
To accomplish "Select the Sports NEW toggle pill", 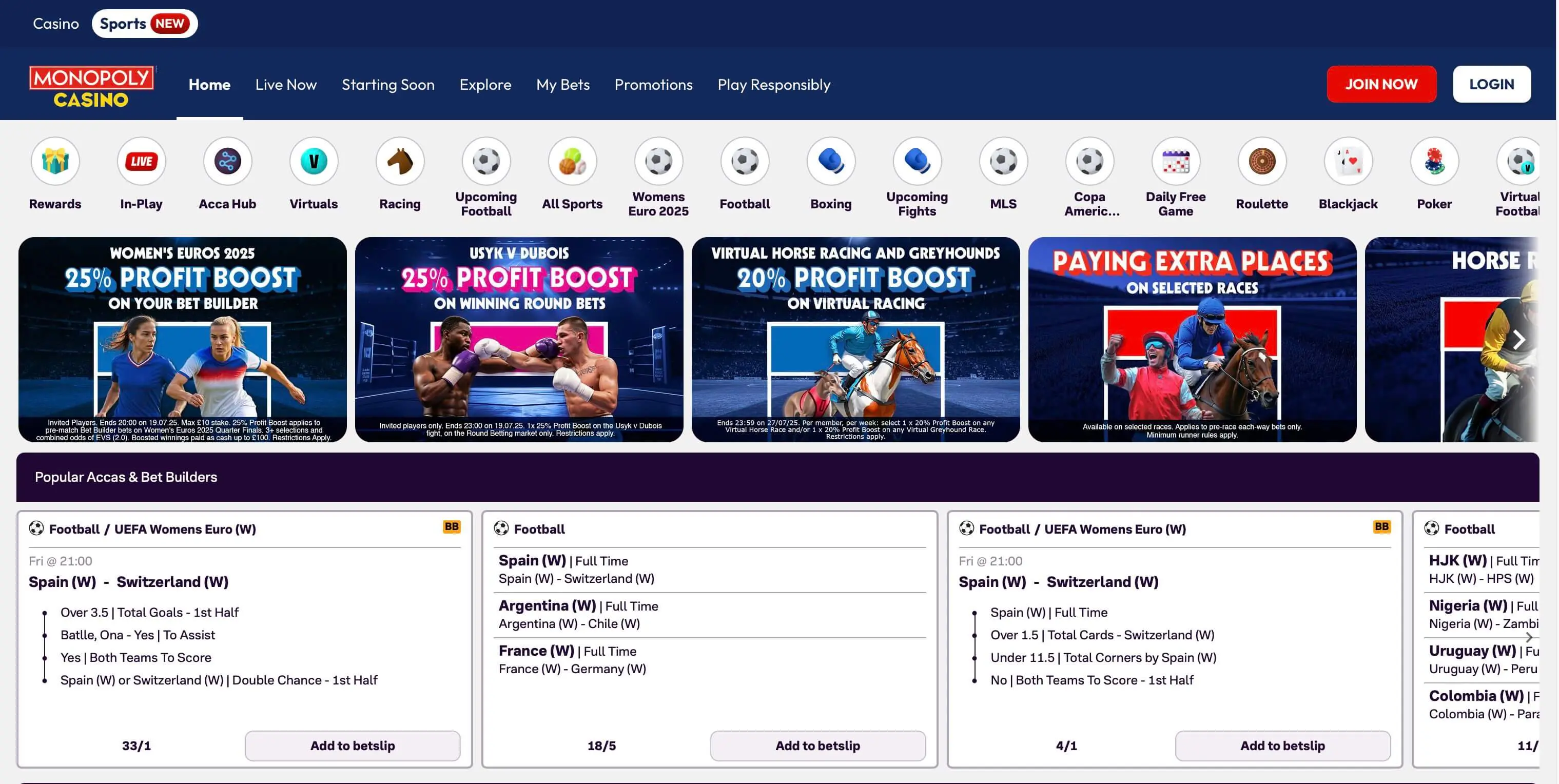I will click(145, 24).
